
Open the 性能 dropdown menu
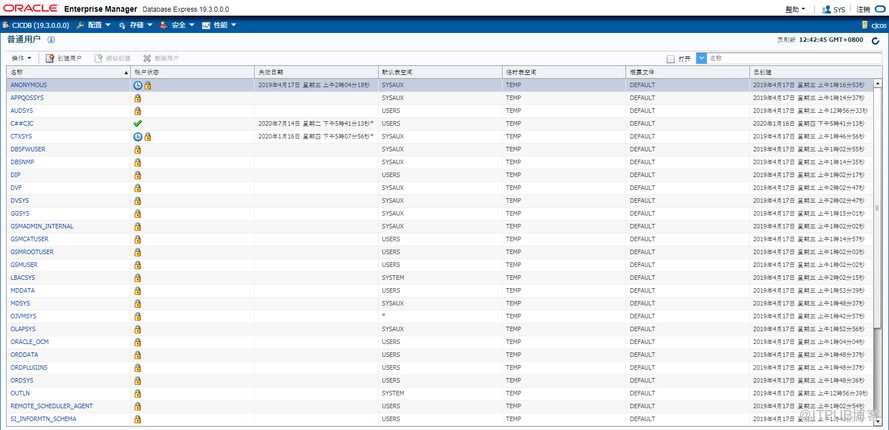(x=219, y=25)
